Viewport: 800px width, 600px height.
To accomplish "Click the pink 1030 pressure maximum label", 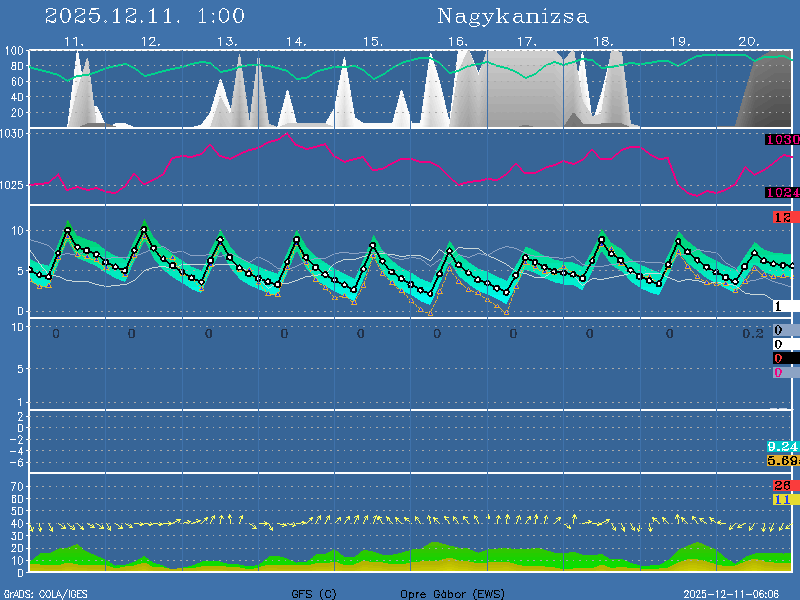I will (780, 140).
